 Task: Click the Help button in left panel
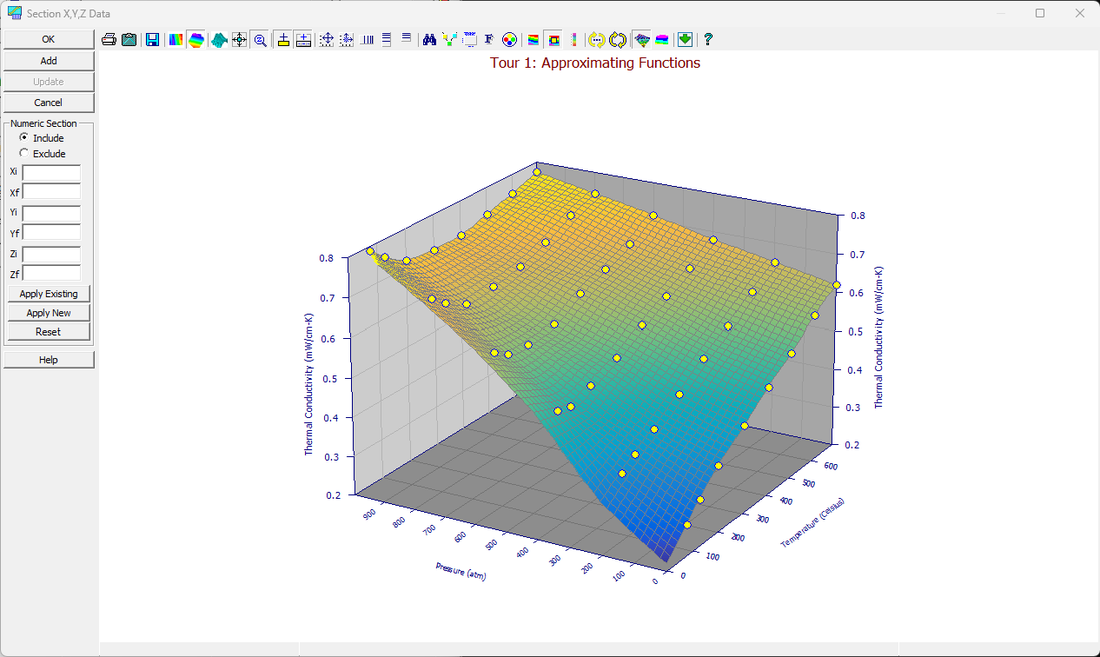[x=48, y=360]
